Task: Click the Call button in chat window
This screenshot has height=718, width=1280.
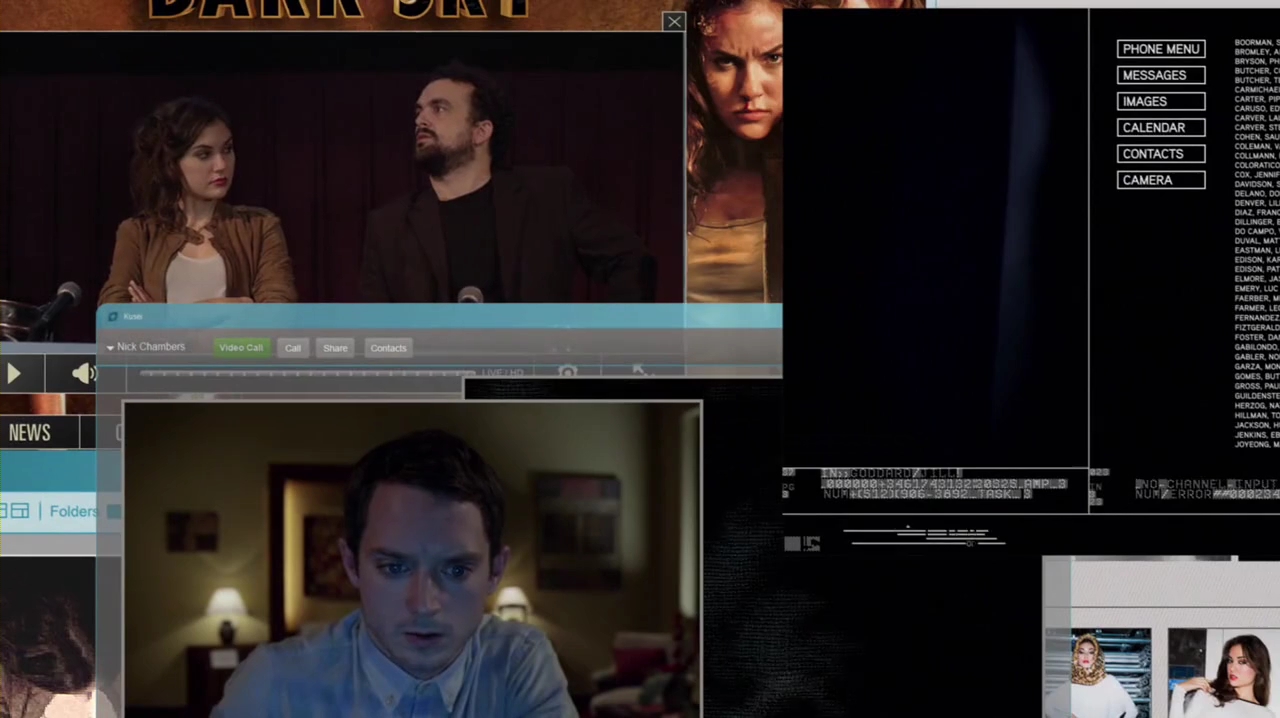Action: [x=293, y=348]
